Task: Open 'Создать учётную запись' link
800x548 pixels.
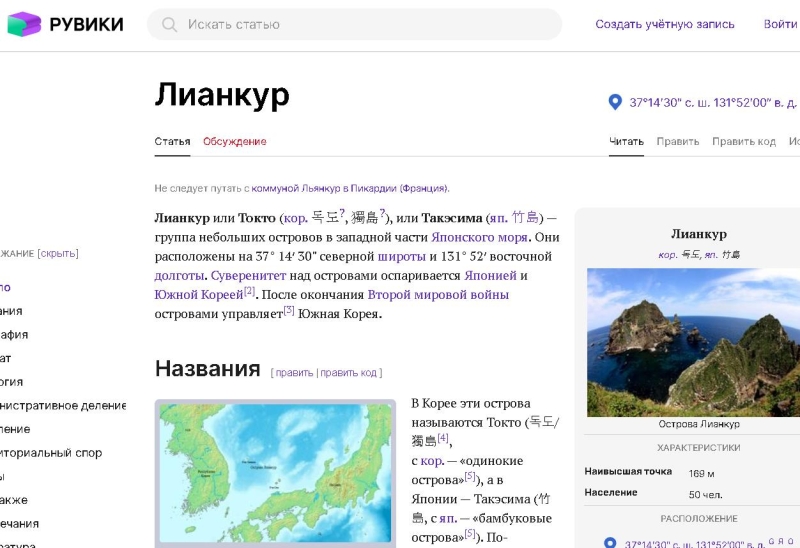Action: click(665, 24)
